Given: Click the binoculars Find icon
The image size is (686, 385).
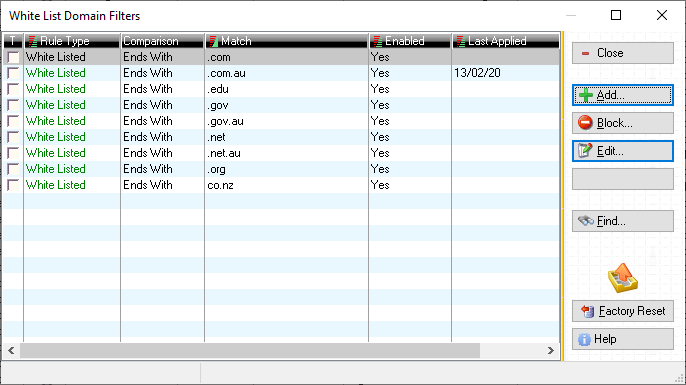Looking at the screenshot, I should point(586,221).
